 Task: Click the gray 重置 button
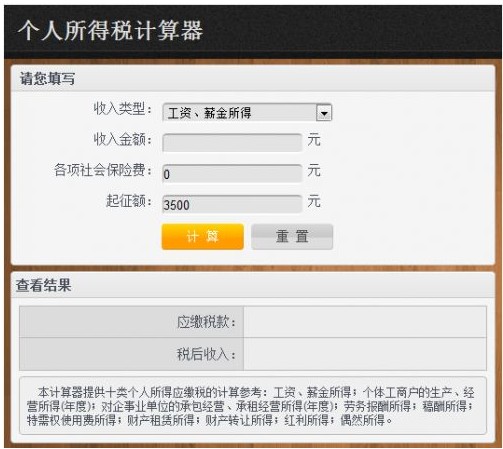292,237
